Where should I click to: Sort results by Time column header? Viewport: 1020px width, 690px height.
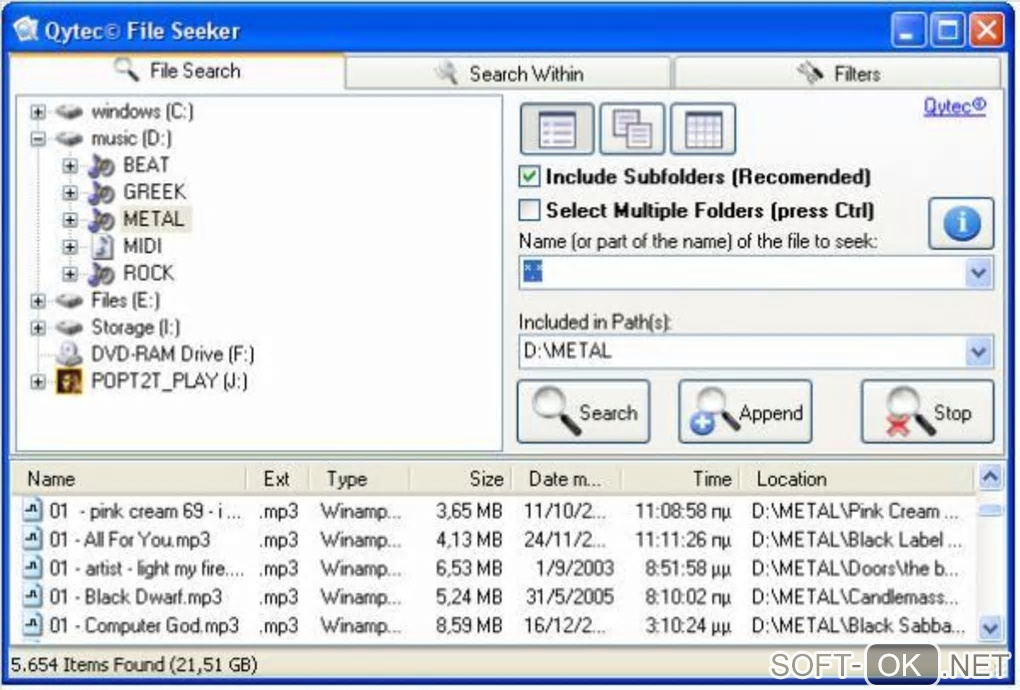(x=681, y=479)
